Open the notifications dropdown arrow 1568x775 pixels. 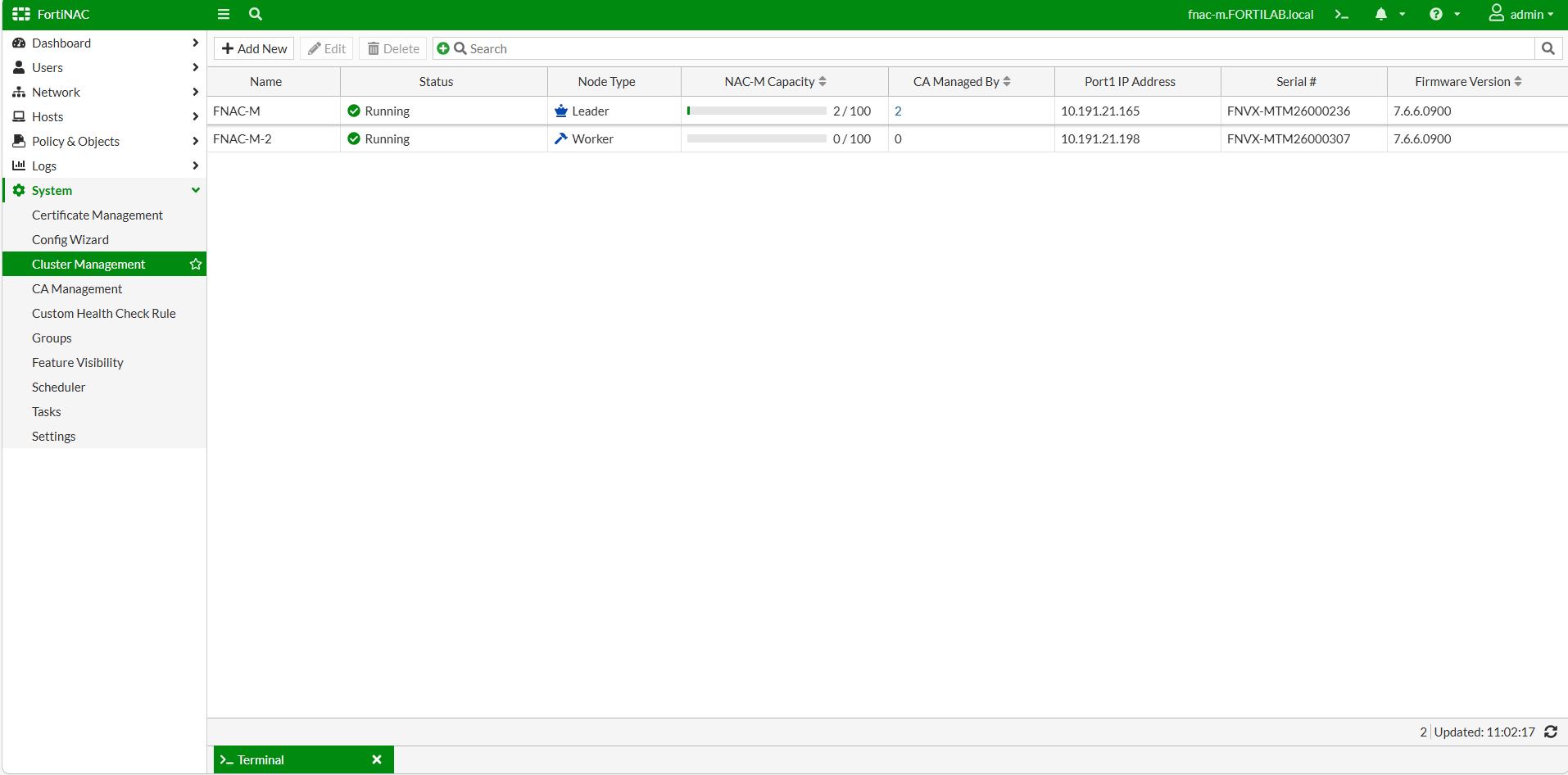pyautogui.click(x=1403, y=14)
